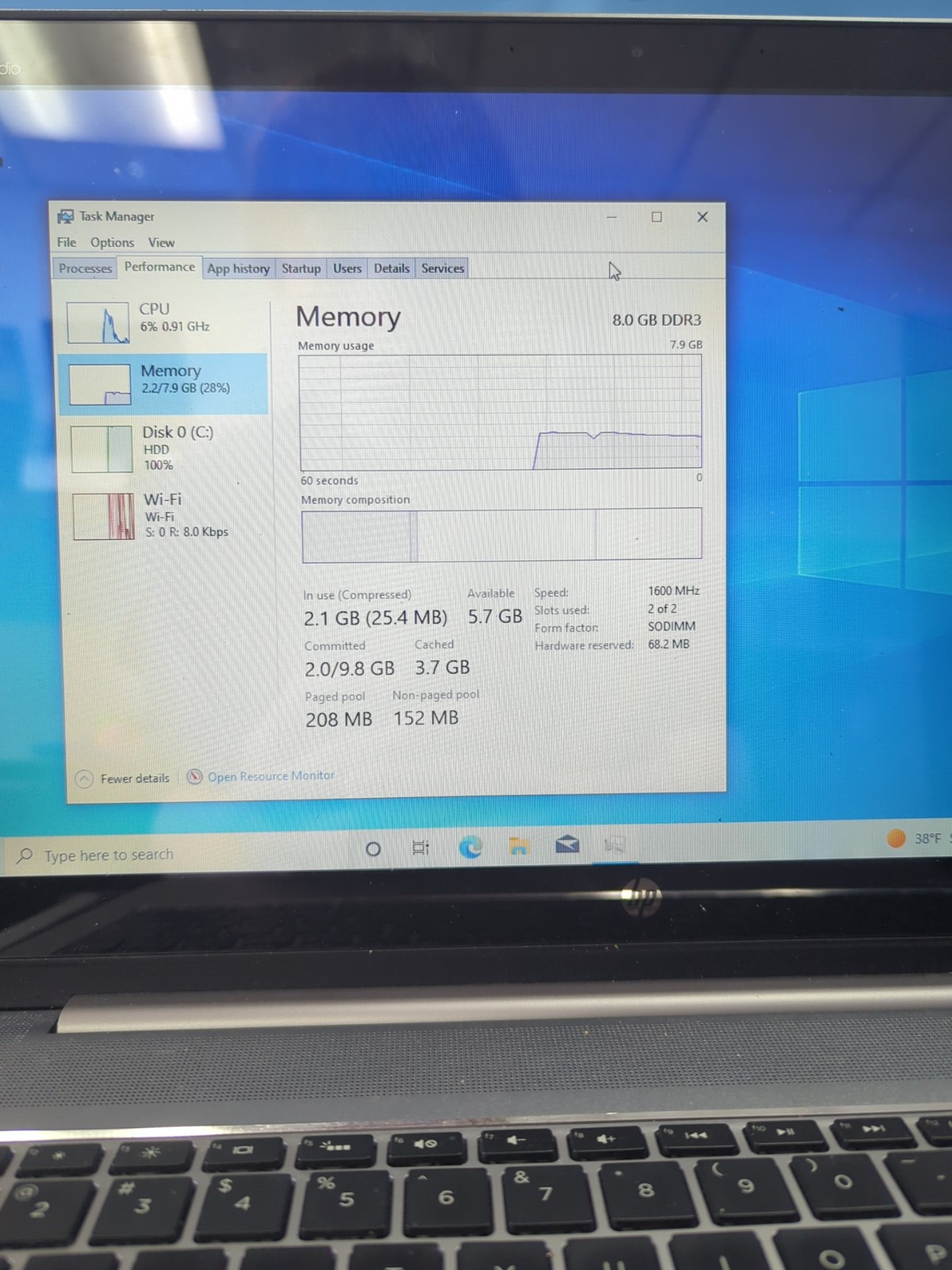This screenshot has width=952, height=1270.
Task: Click the Memory usage graph
Action: 501,412
